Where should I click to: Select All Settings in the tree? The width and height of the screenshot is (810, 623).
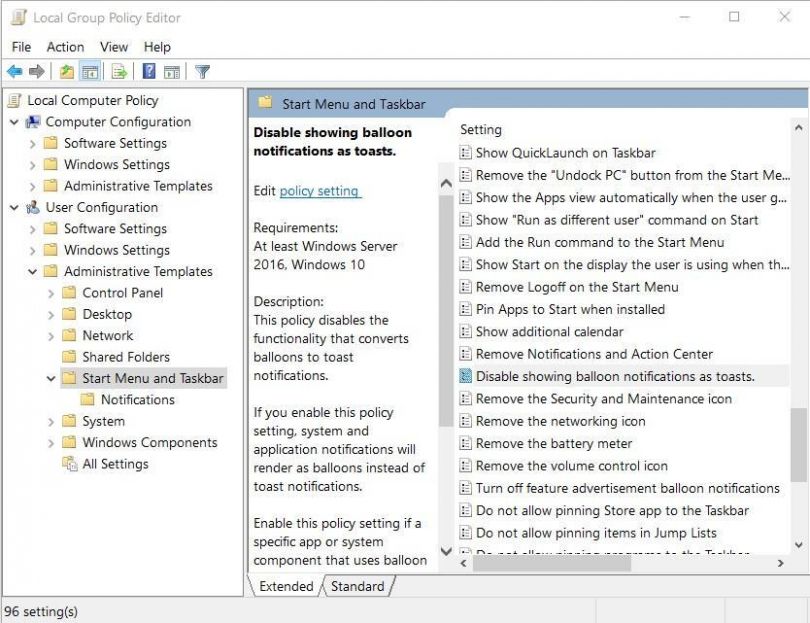(115, 464)
